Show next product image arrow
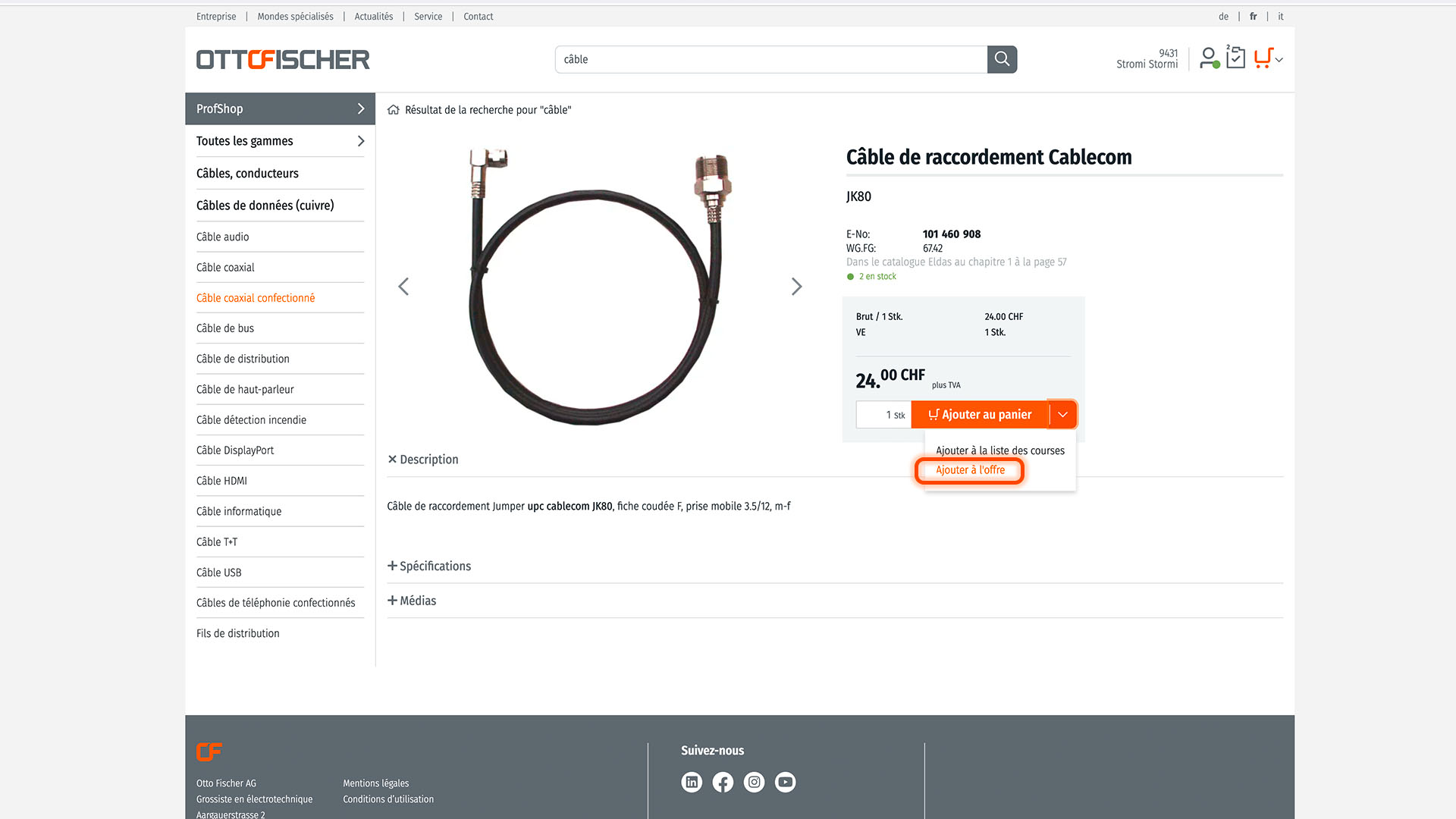The image size is (1456, 819). click(796, 287)
